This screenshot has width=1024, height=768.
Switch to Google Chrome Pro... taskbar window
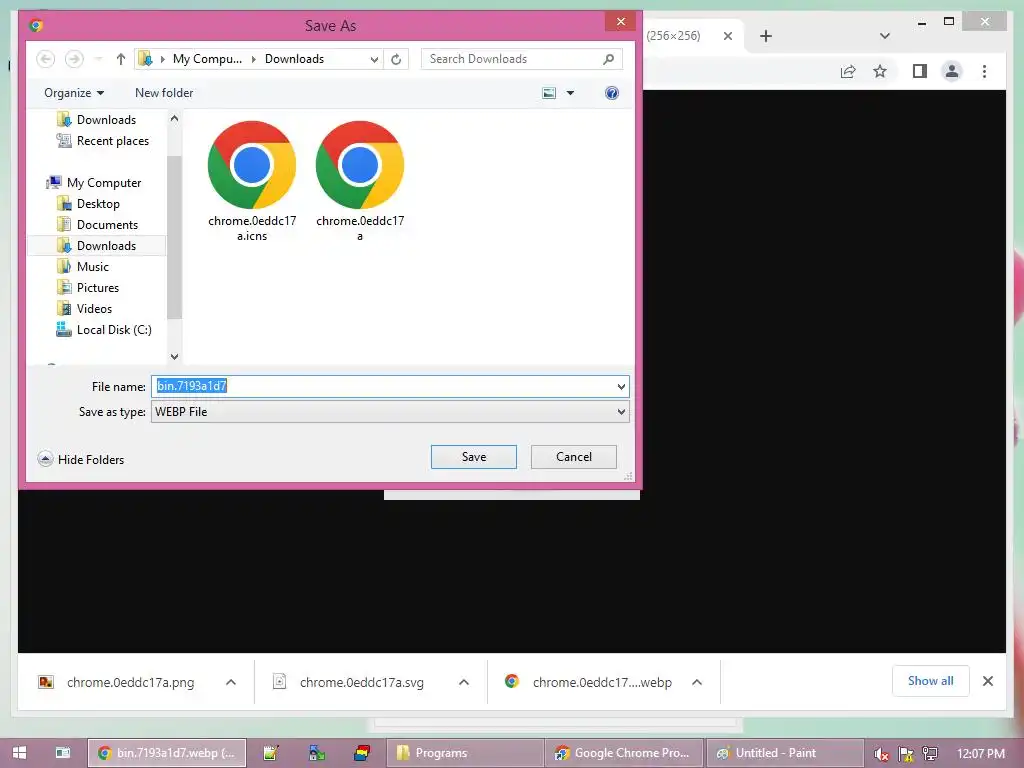(x=624, y=753)
